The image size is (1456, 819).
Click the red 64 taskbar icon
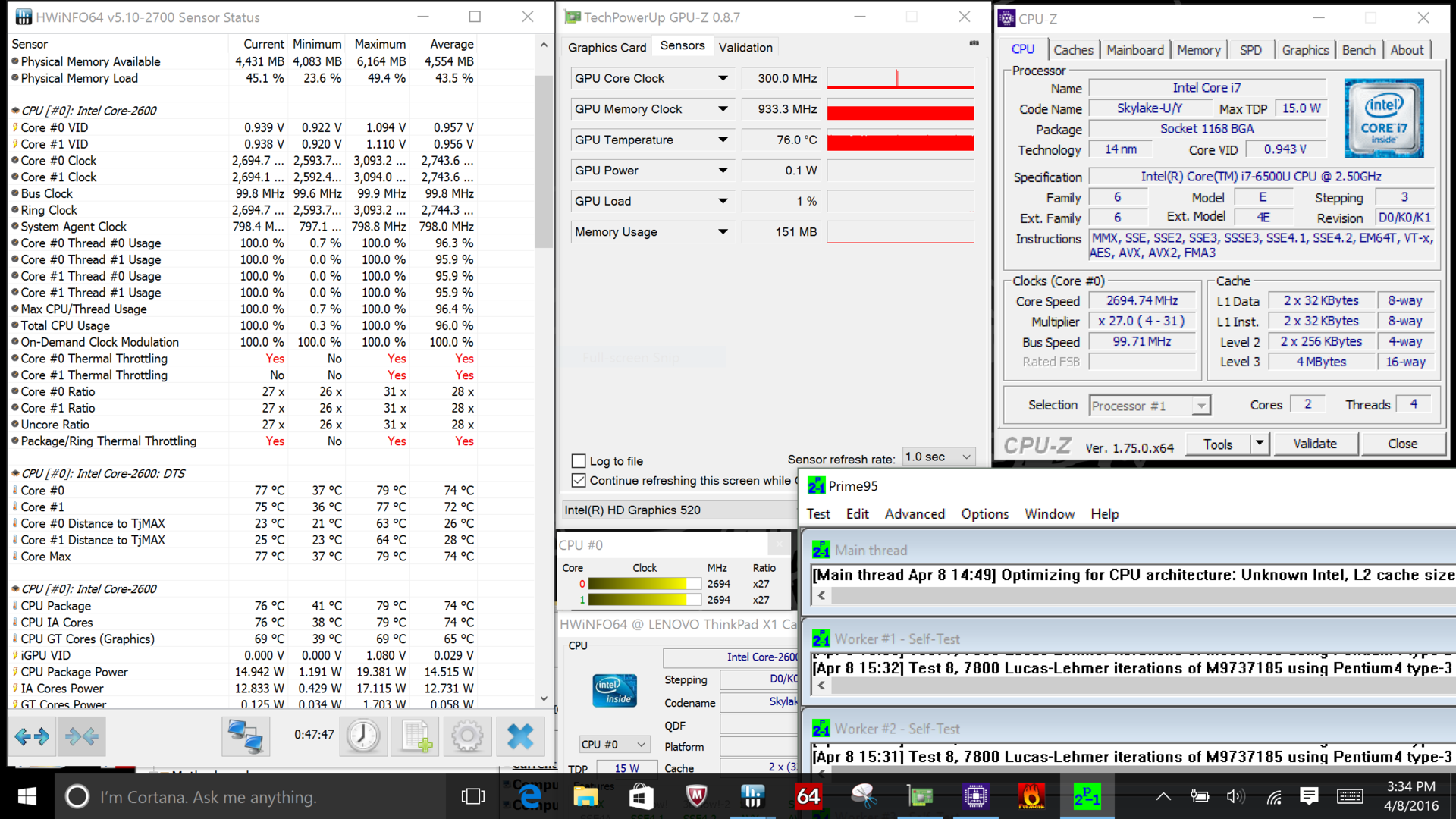click(808, 796)
